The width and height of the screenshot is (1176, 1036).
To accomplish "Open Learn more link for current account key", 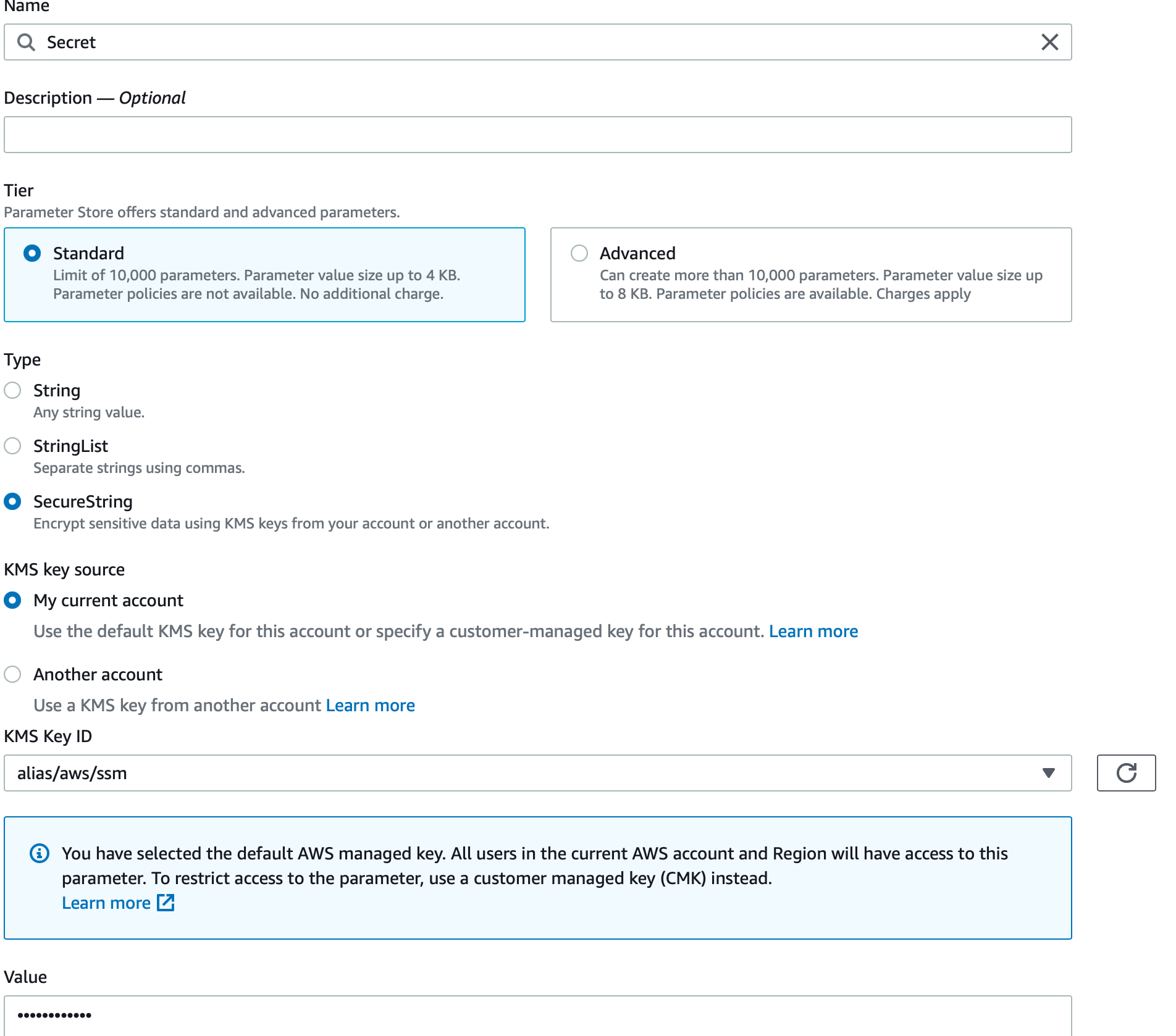I will (813, 631).
